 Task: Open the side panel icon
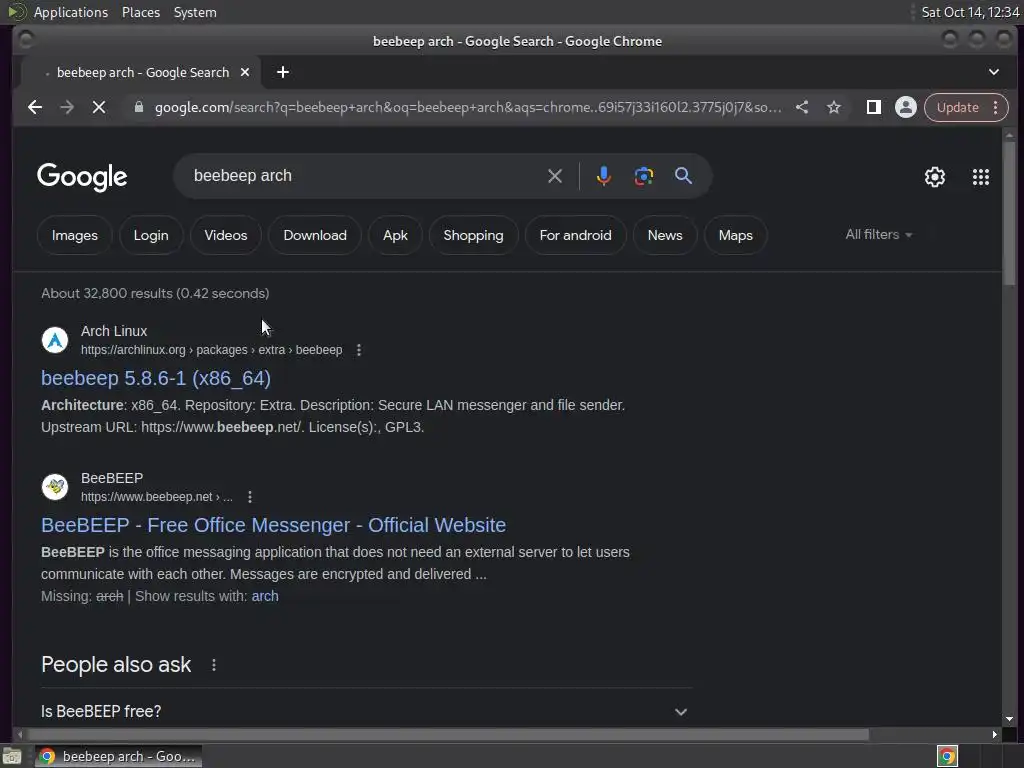(x=873, y=107)
